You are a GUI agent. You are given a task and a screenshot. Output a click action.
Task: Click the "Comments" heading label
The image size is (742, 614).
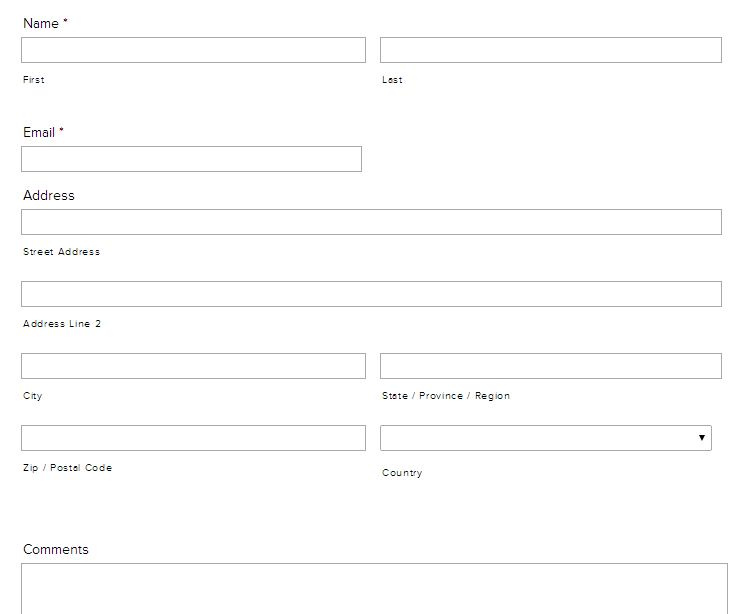coord(56,549)
